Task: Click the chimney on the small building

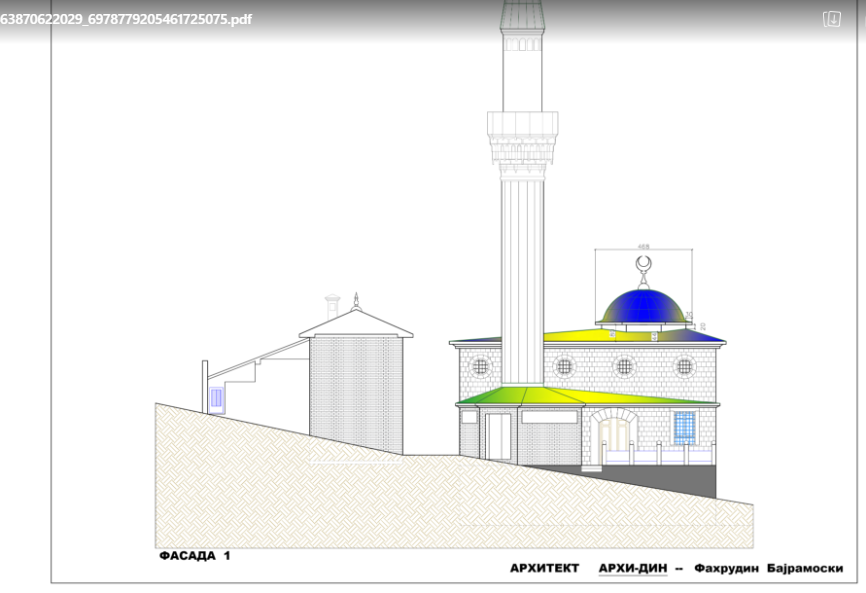Action: 333,306
